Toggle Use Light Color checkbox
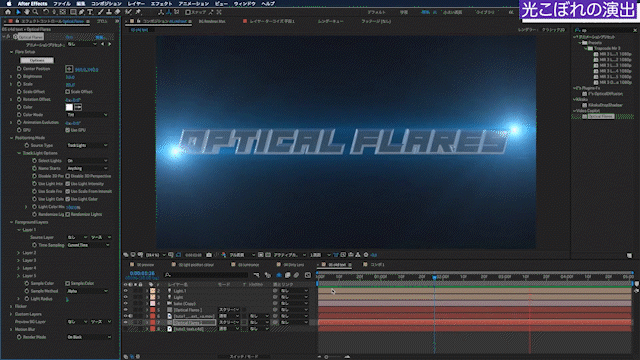Image resolution: width=640 pixels, height=360 pixels. tap(68, 199)
